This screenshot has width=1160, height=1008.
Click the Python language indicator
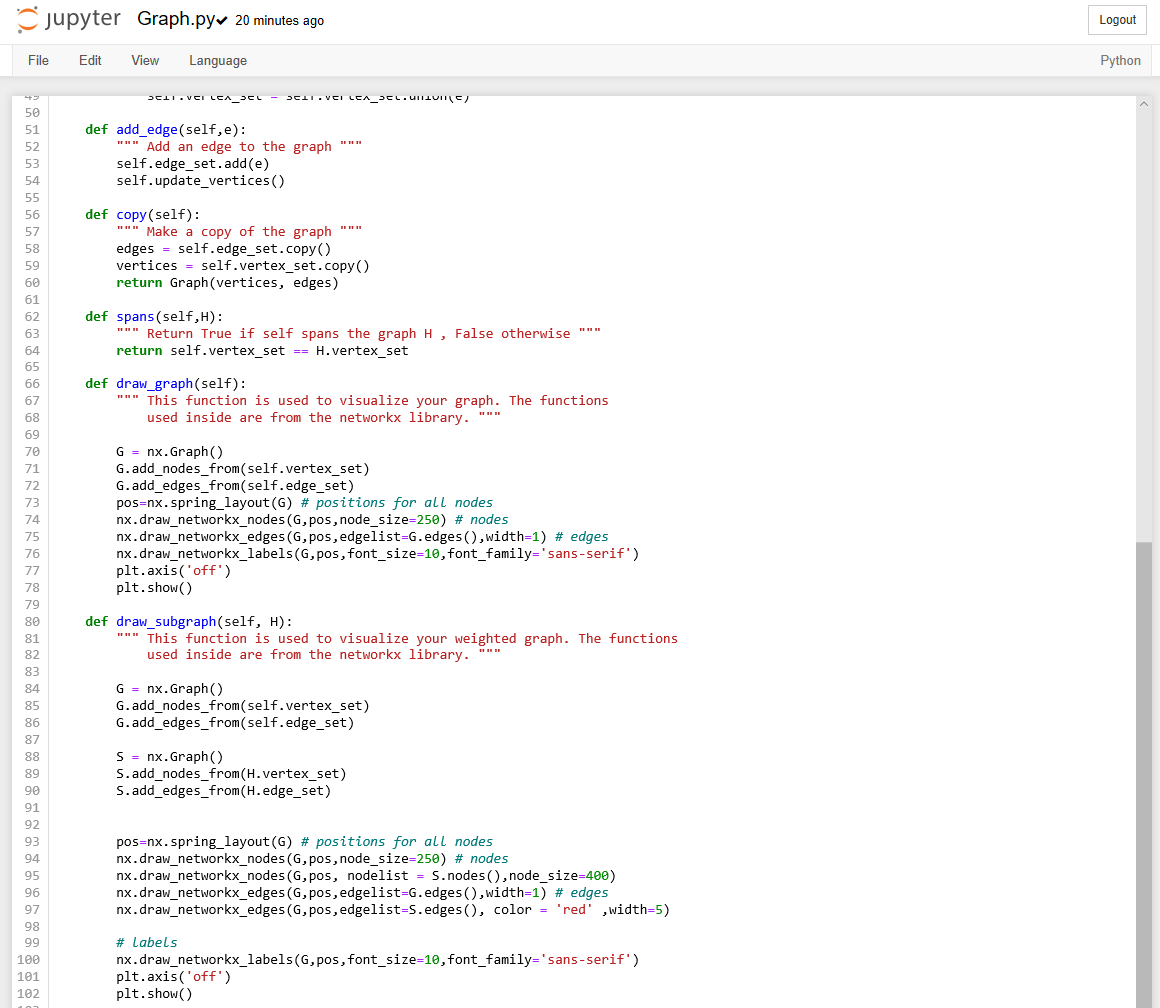tap(1120, 61)
